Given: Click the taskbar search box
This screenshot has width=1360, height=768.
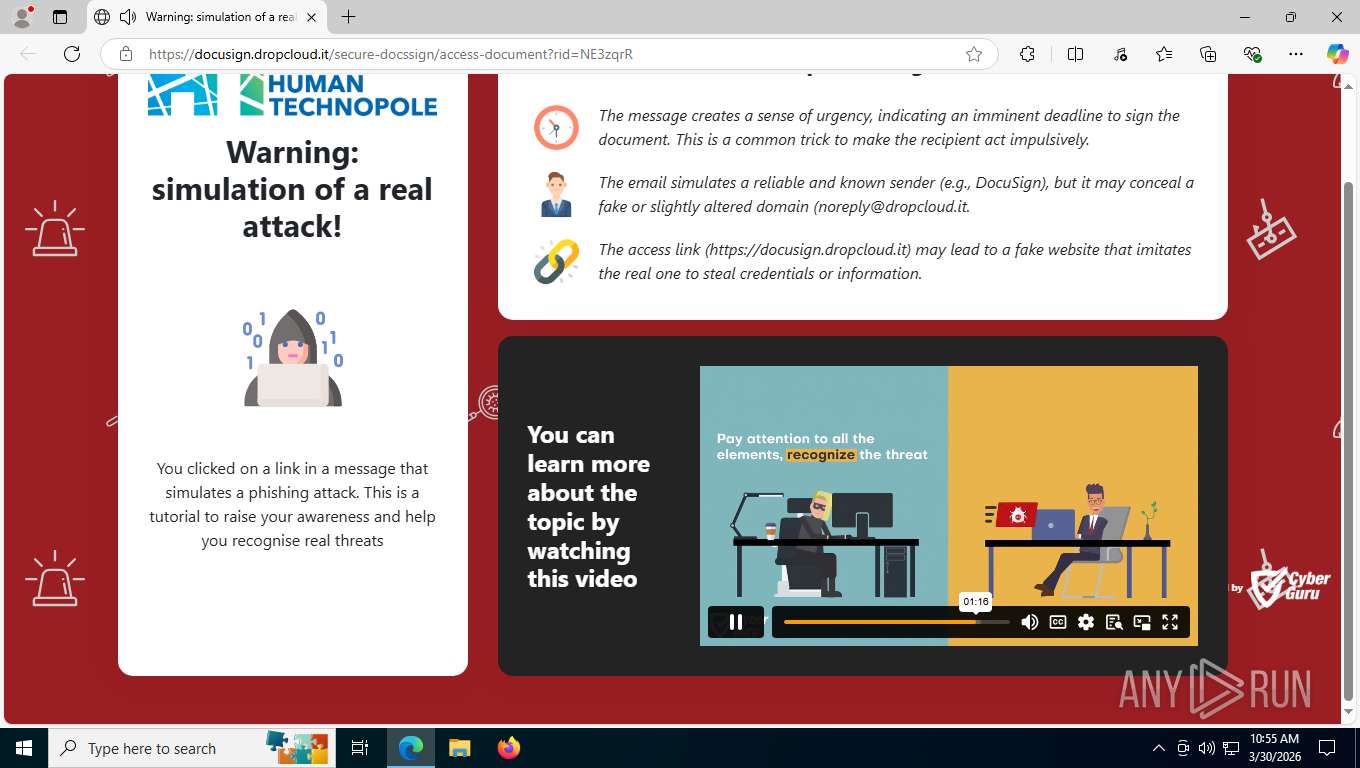Looking at the screenshot, I should 192,748.
